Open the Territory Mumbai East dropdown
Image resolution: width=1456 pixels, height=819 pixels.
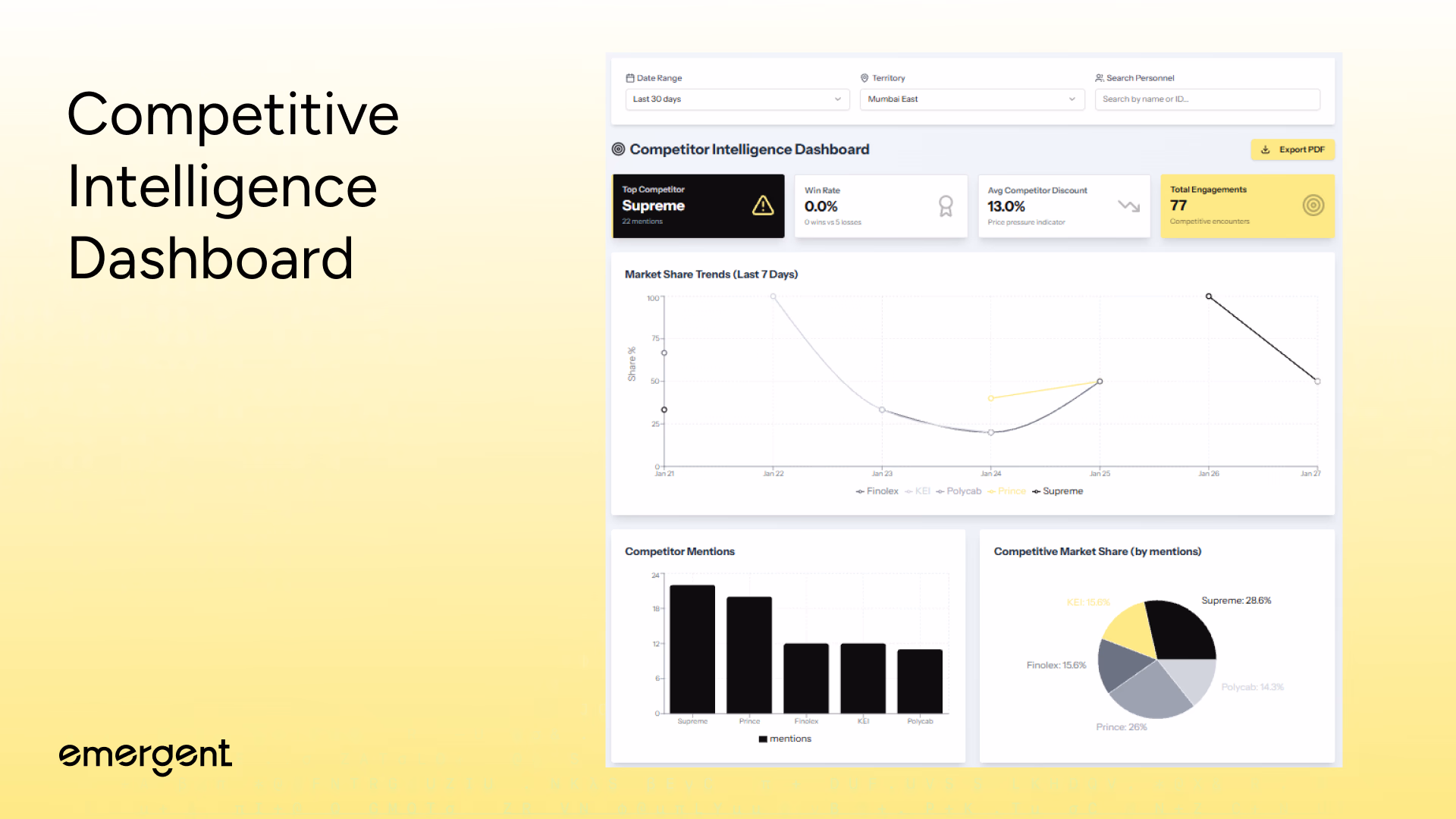pyautogui.click(x=972, y=99)
